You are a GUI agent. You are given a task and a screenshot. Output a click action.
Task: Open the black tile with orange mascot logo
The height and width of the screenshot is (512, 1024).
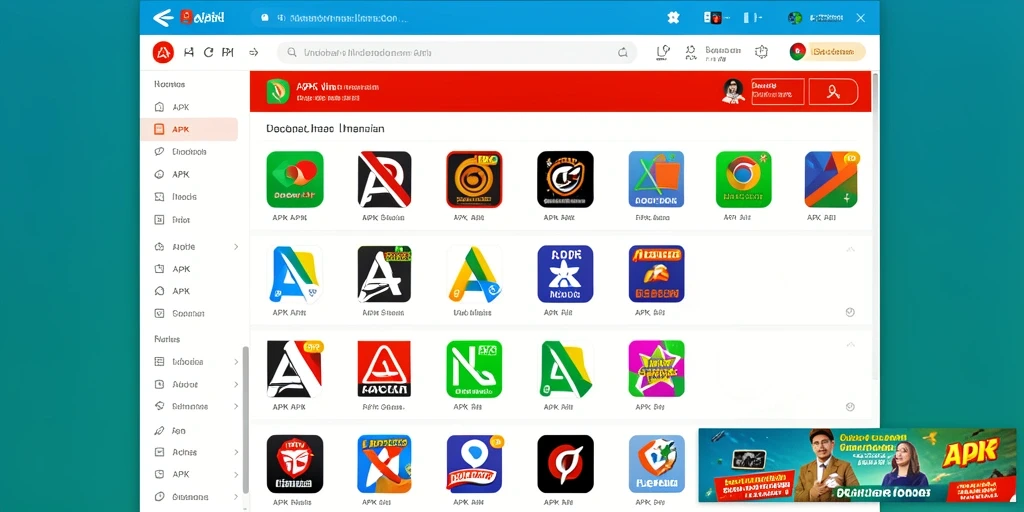pyautogui.click(x=566, y=180)
